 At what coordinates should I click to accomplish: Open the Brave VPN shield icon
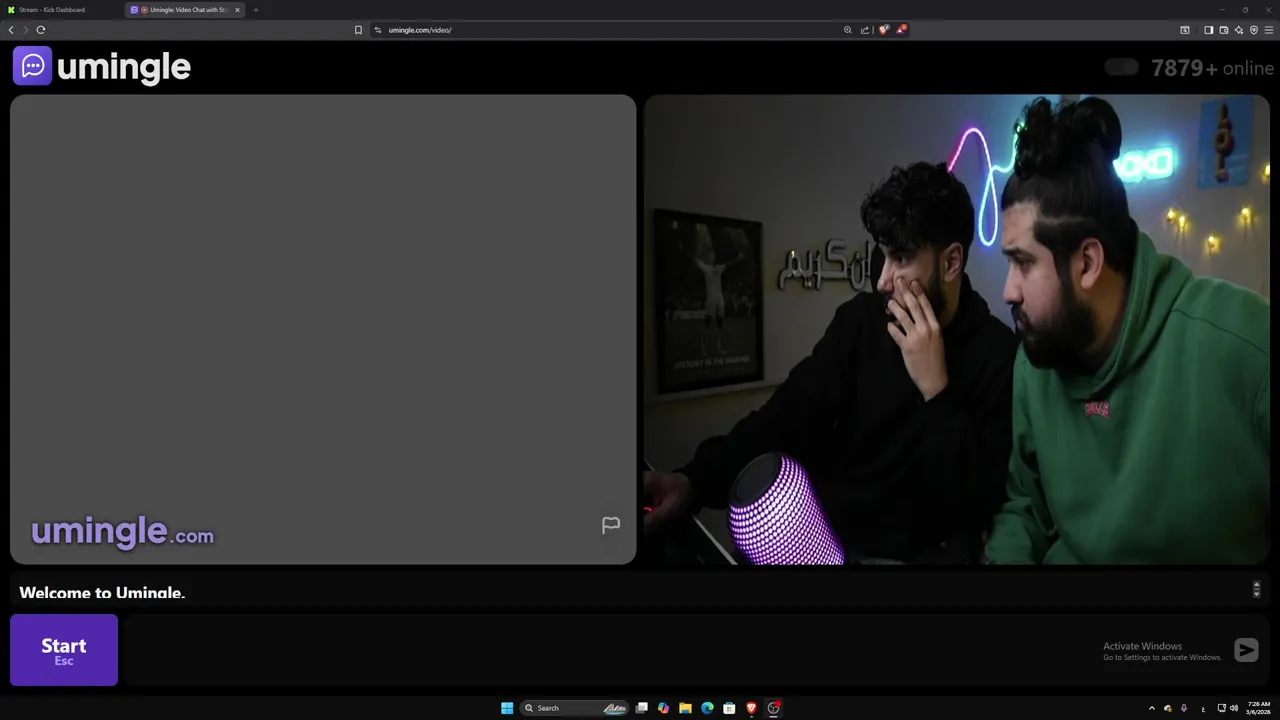(x=1254, y=30)
